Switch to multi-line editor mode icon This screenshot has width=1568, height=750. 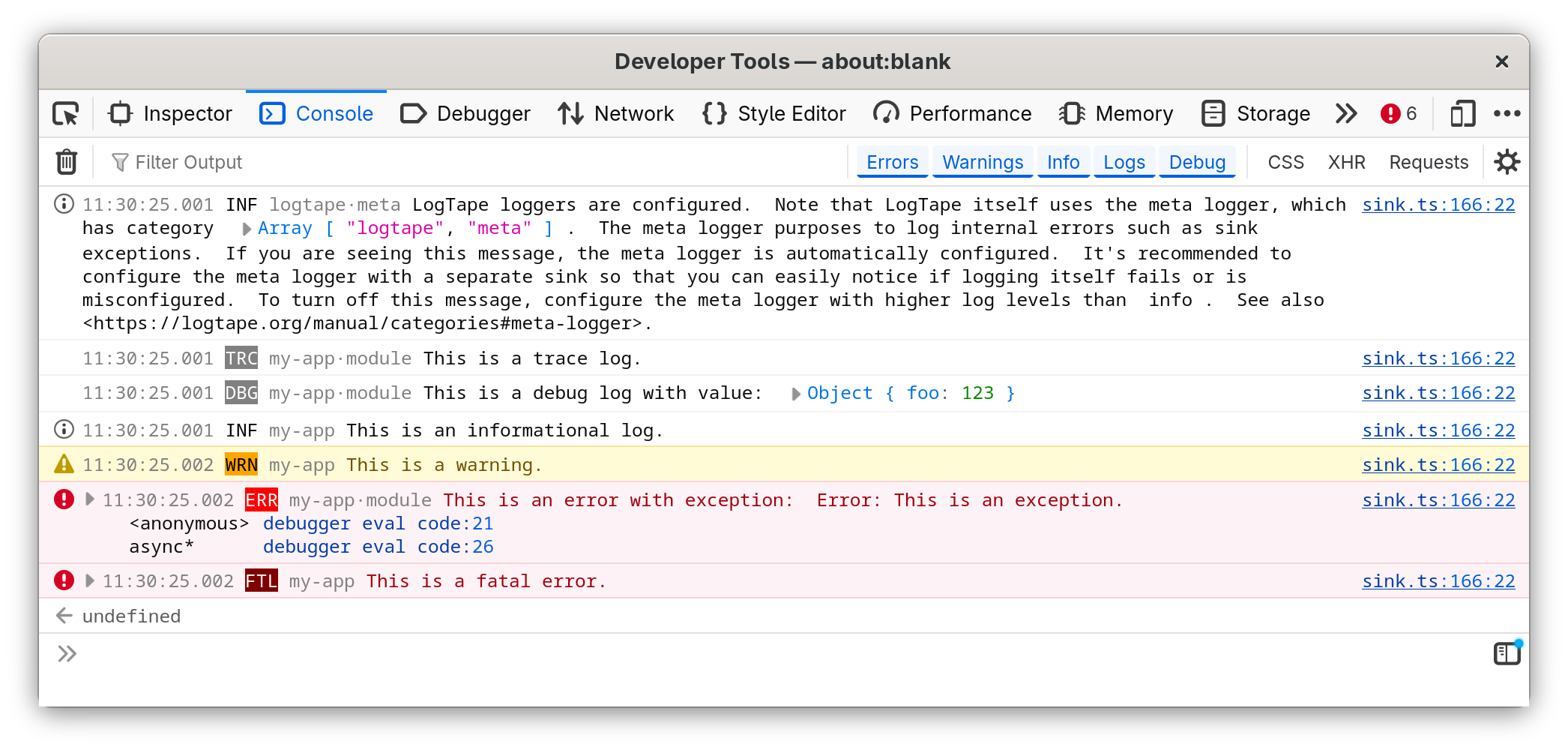click(1507, 653)
